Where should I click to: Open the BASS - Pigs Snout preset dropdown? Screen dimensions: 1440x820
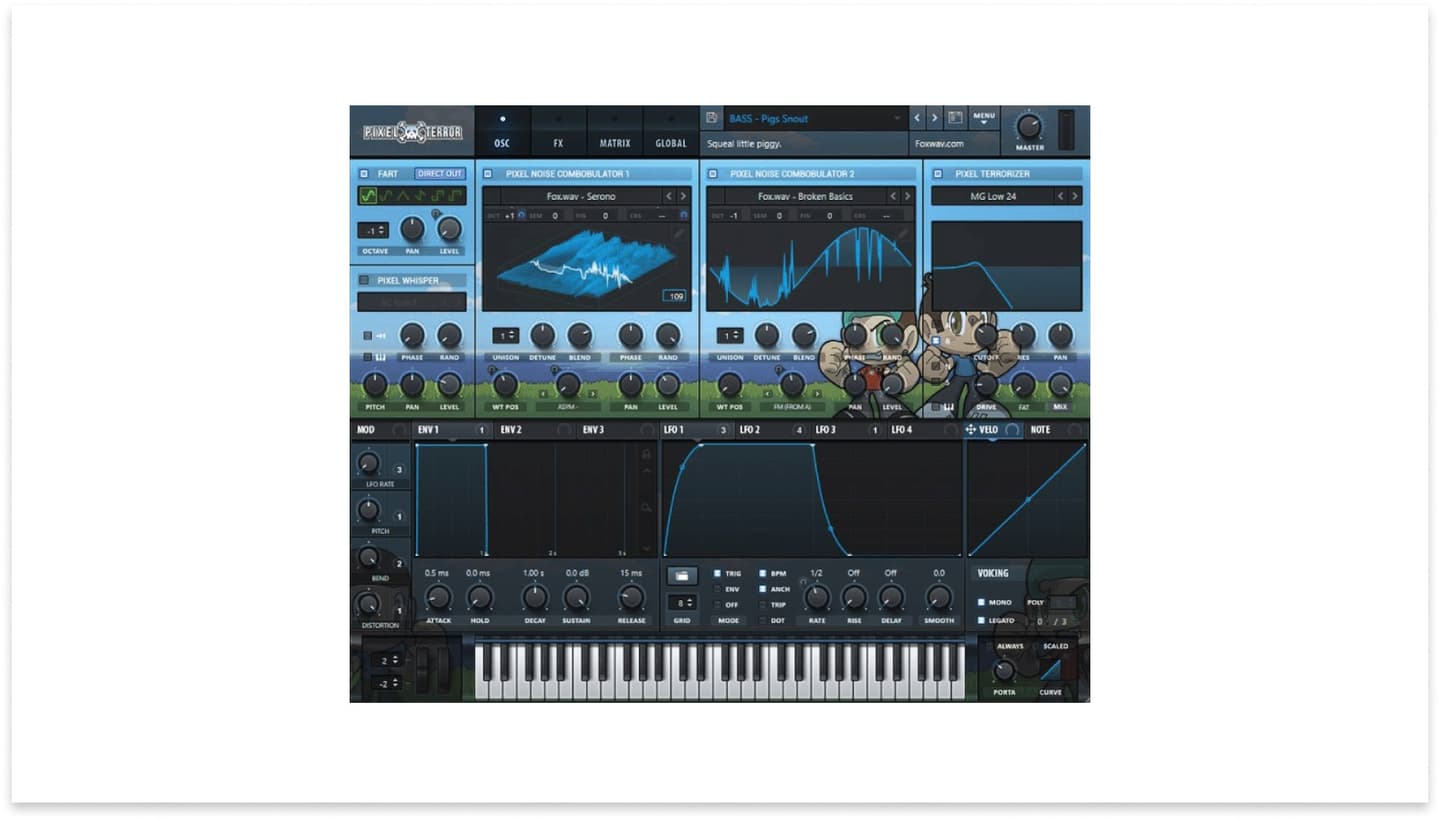click(814, 118)
